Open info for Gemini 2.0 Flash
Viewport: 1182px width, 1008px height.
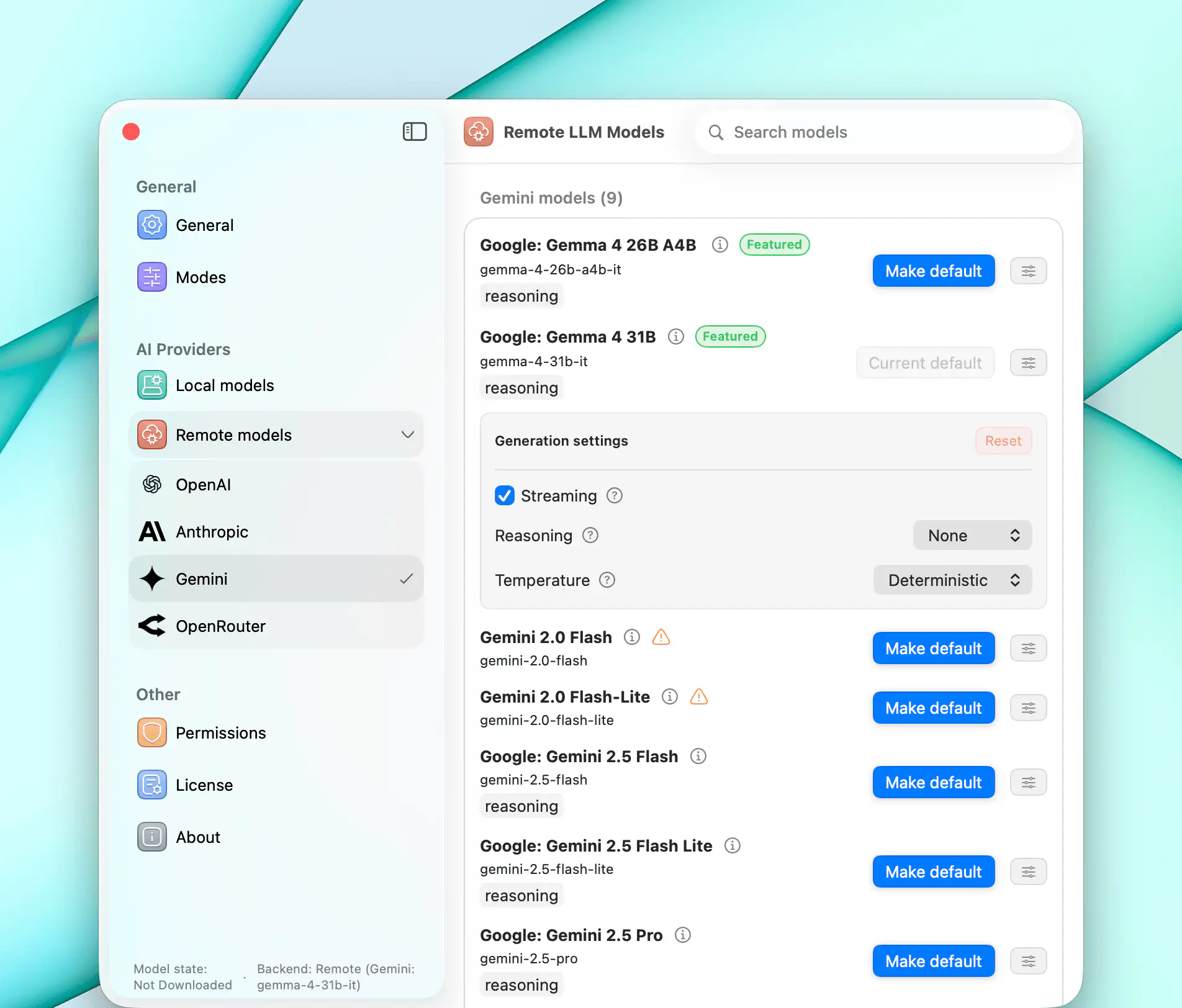[631, 637]
